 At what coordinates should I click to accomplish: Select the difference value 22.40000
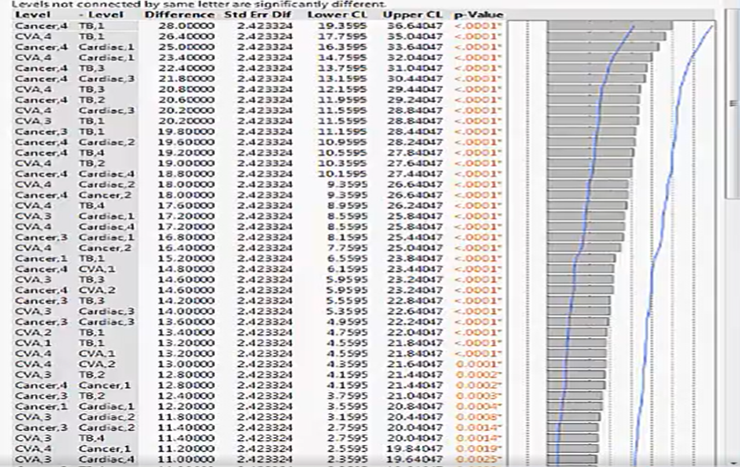188,68
